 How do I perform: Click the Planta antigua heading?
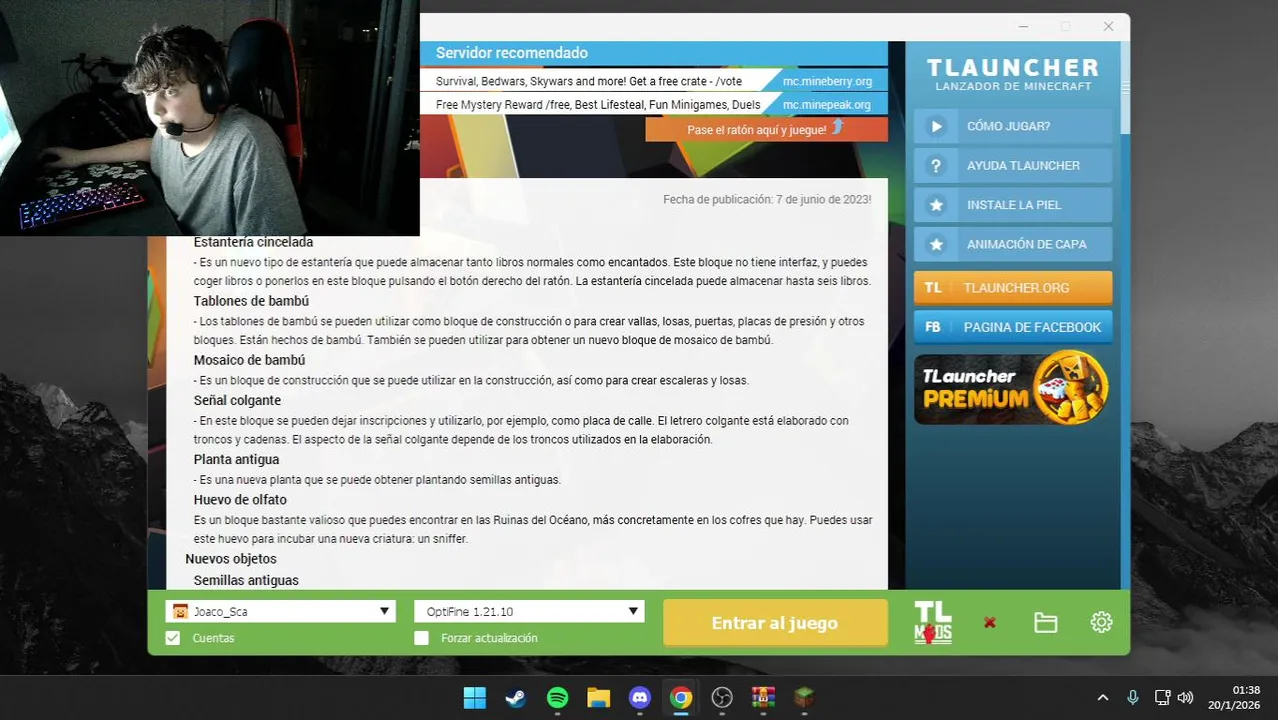(236, 460)
